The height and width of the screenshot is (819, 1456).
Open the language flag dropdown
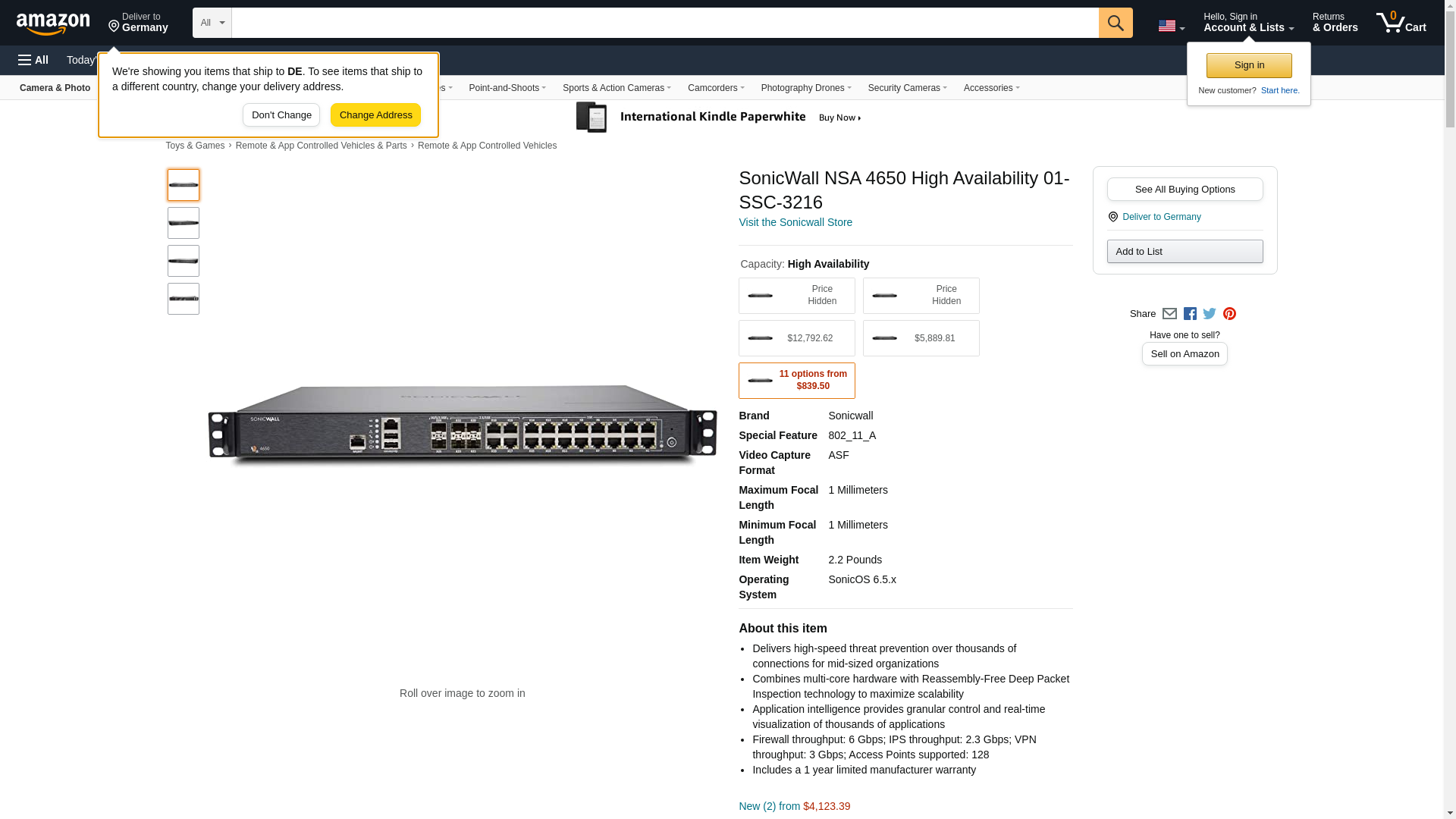click(1171, 26)
